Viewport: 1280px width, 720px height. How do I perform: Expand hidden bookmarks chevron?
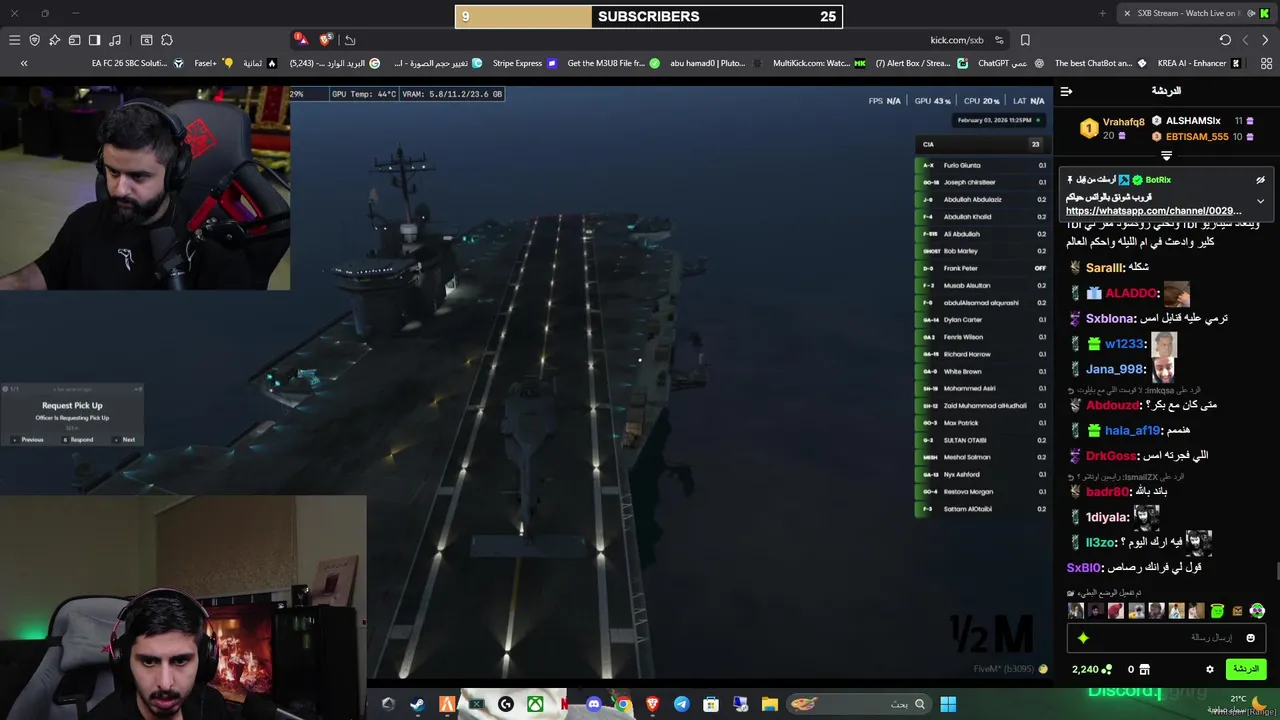tap(24, 63)
